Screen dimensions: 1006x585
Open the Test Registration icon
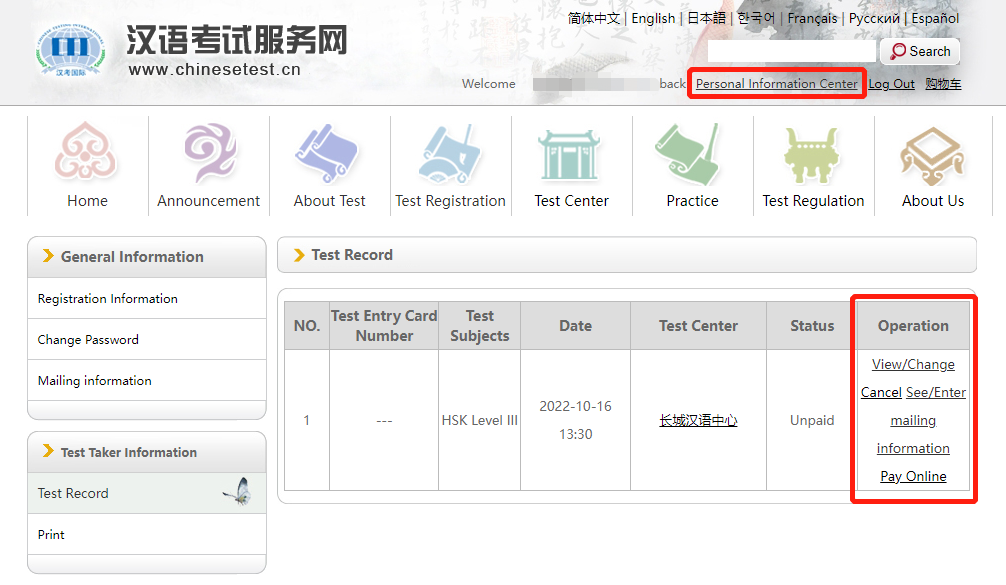tap(450, 154)
